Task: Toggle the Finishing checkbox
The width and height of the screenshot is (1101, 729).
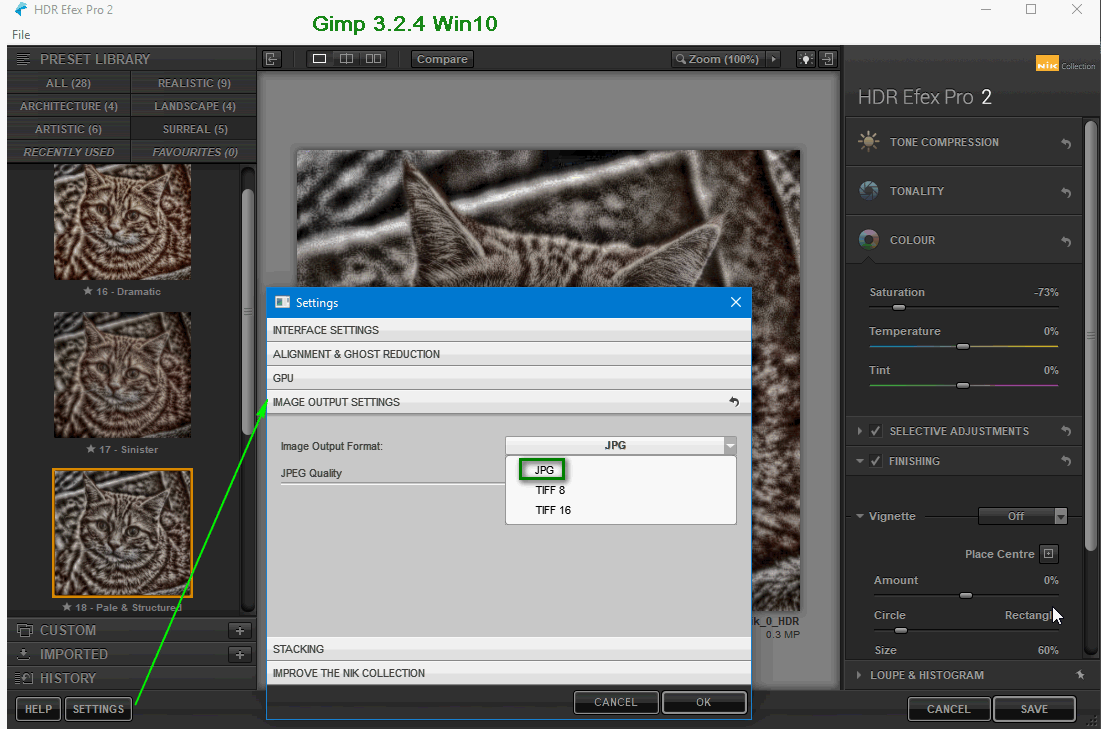Action: click(876, 461)
